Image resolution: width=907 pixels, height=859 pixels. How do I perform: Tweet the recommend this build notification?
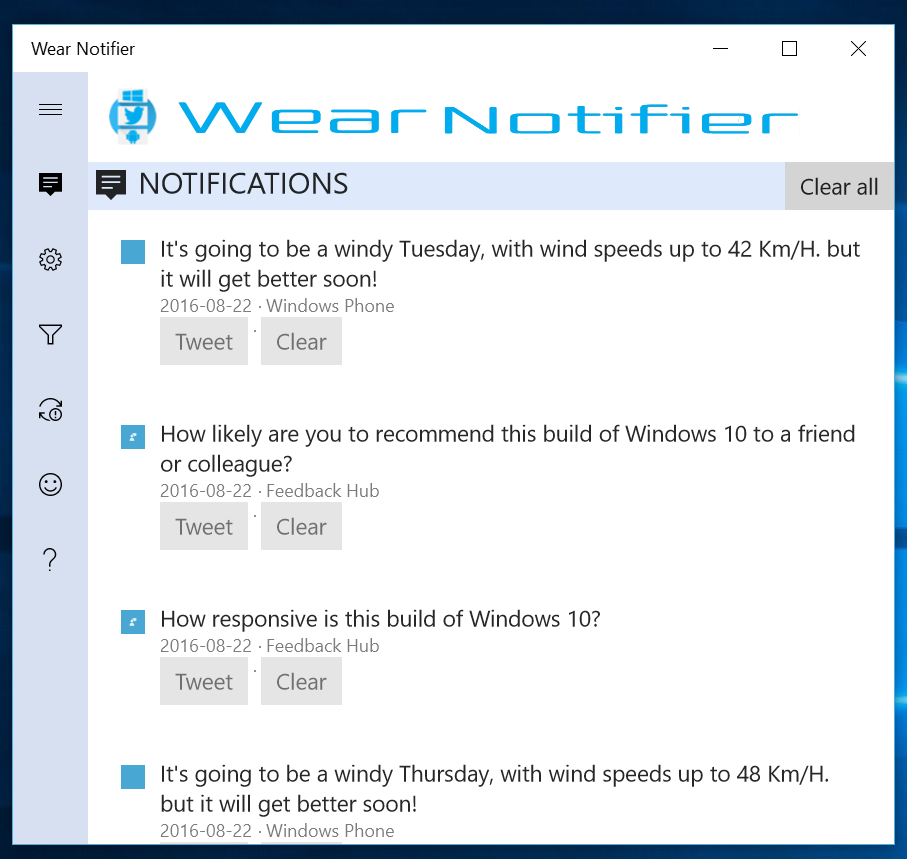click(x=204, y=526)
